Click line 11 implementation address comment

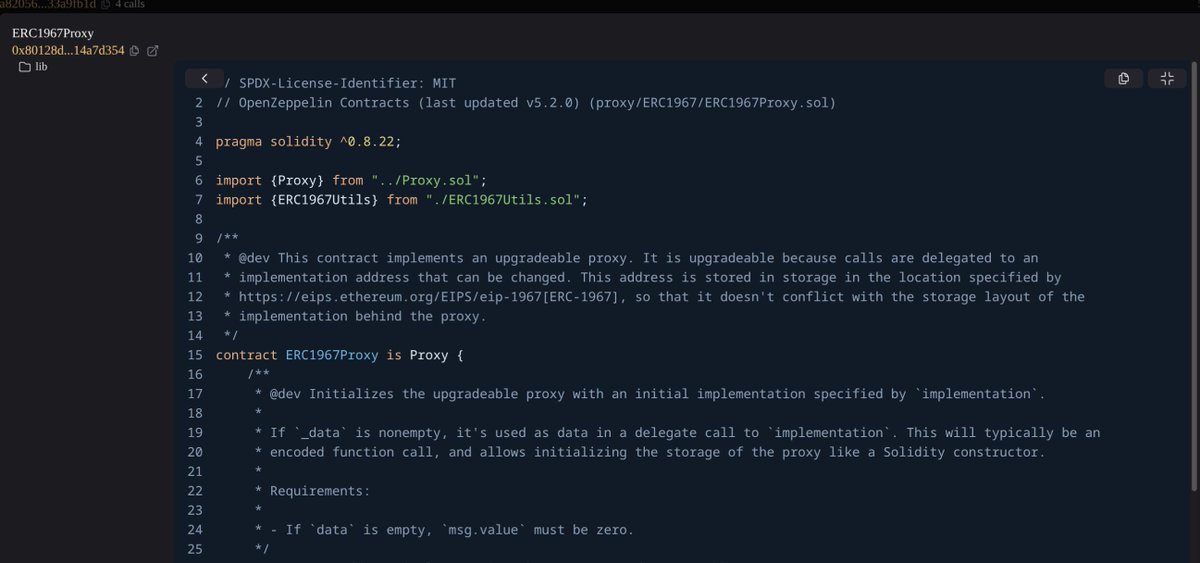pos(643,277)
